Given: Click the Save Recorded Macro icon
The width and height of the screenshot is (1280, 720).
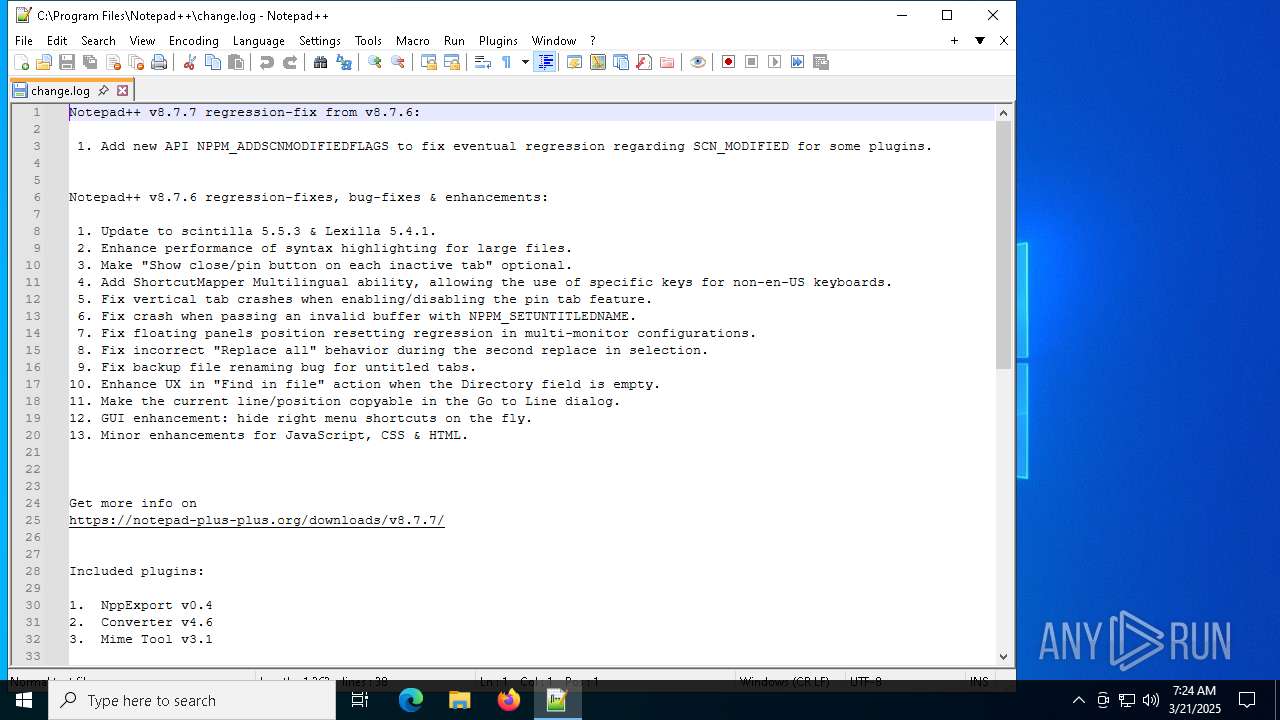Looking at the screenshot, I should (x=821, y=62).
